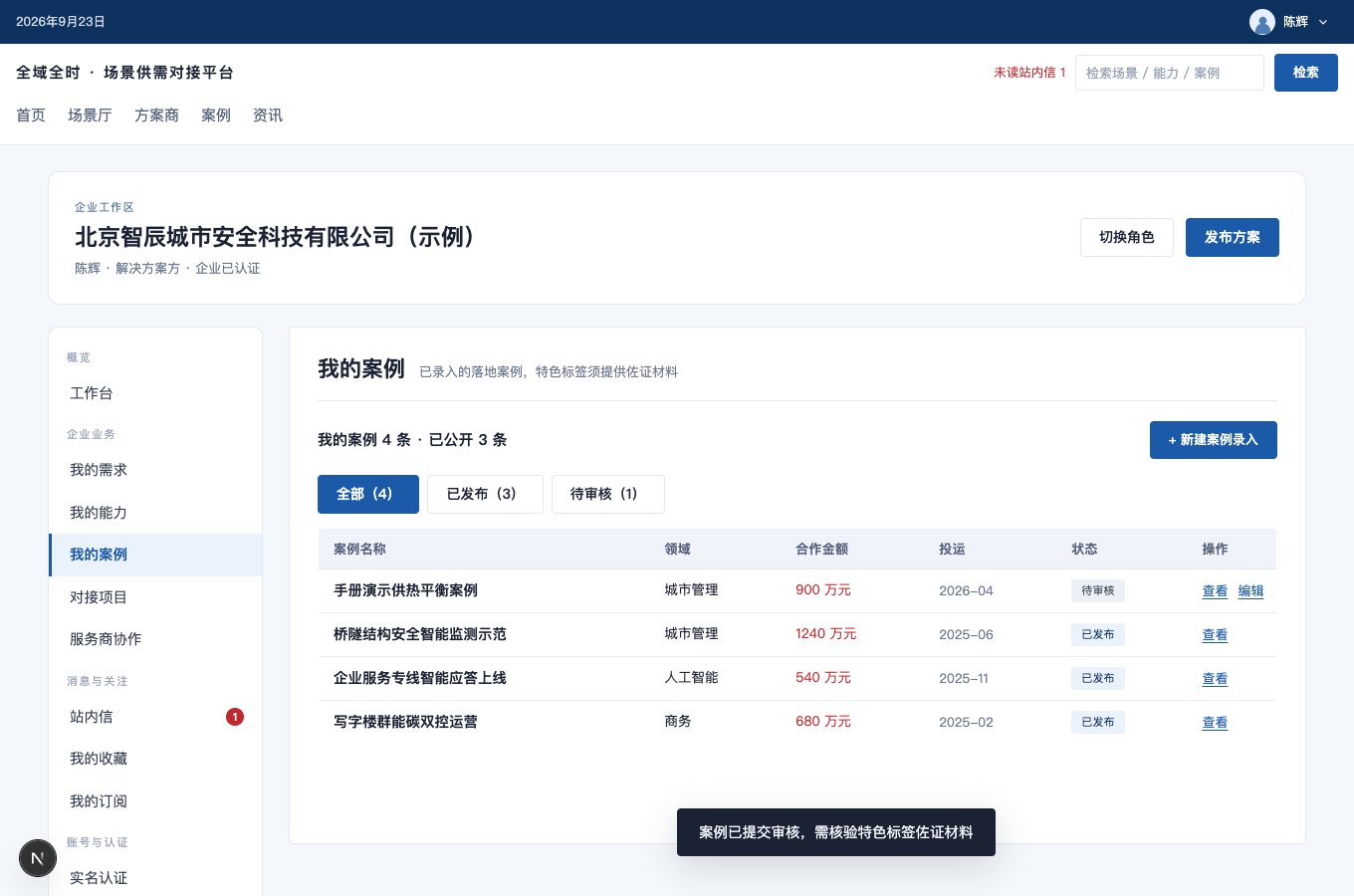Open the Next.js dev tools badge
1354x896 pixels.
tap(38, 858)
